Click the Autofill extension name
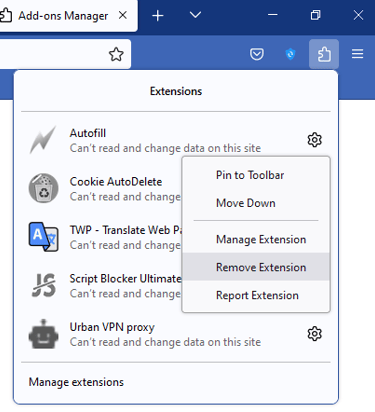Viewport: 375px width, 412px height. click(x=88, y=133)
